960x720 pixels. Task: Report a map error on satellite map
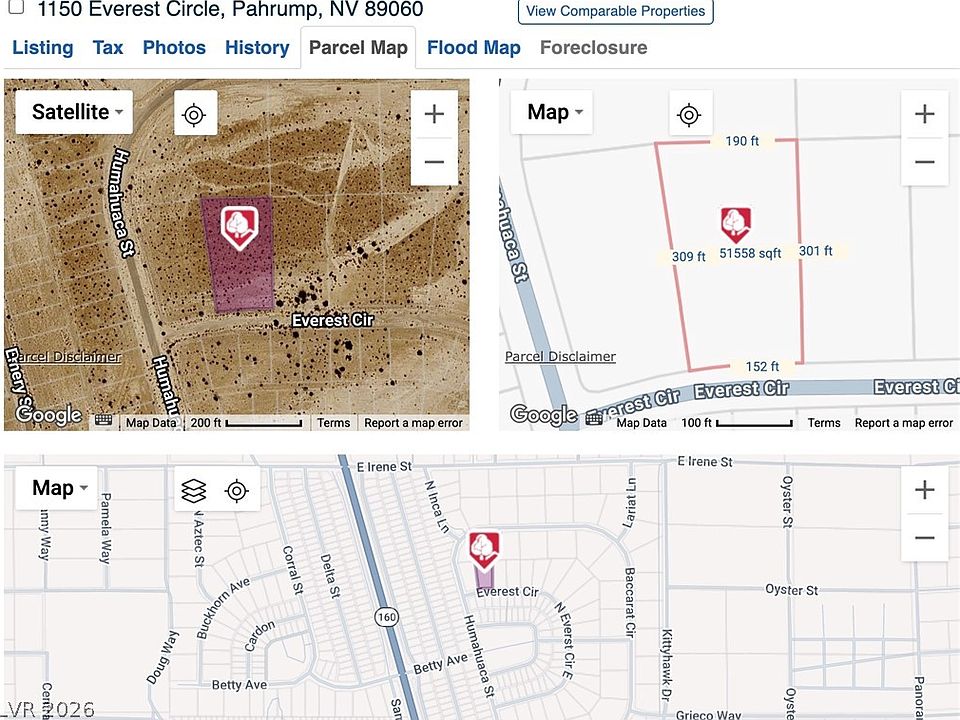413,422
